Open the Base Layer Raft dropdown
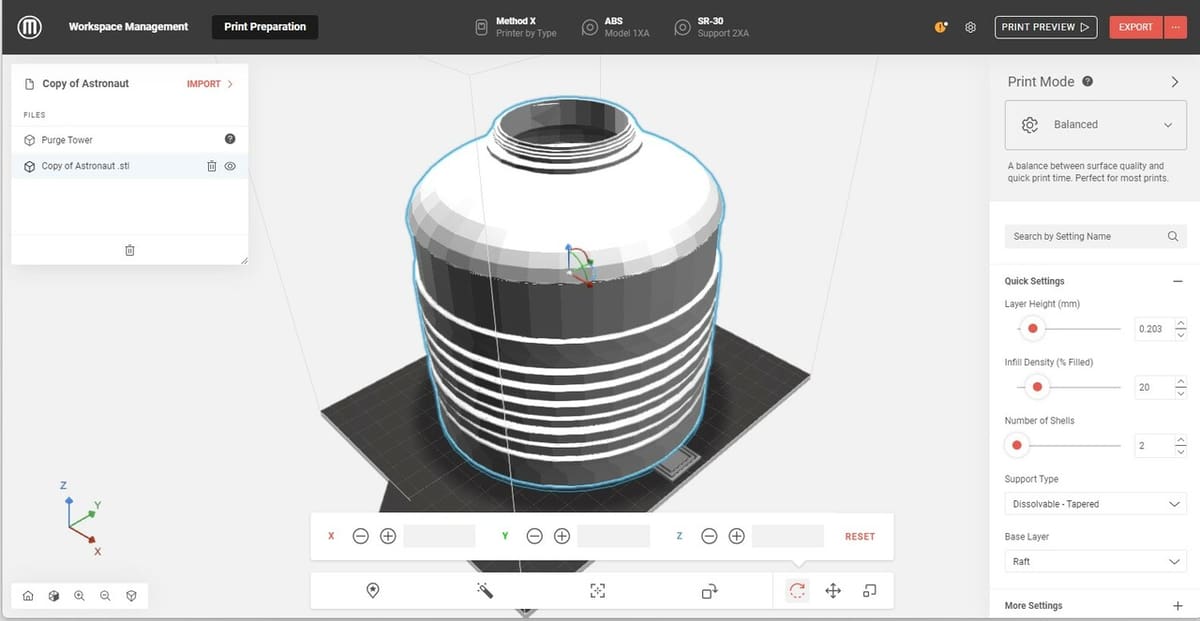1200x621 pixels. tap(1095, 562)
